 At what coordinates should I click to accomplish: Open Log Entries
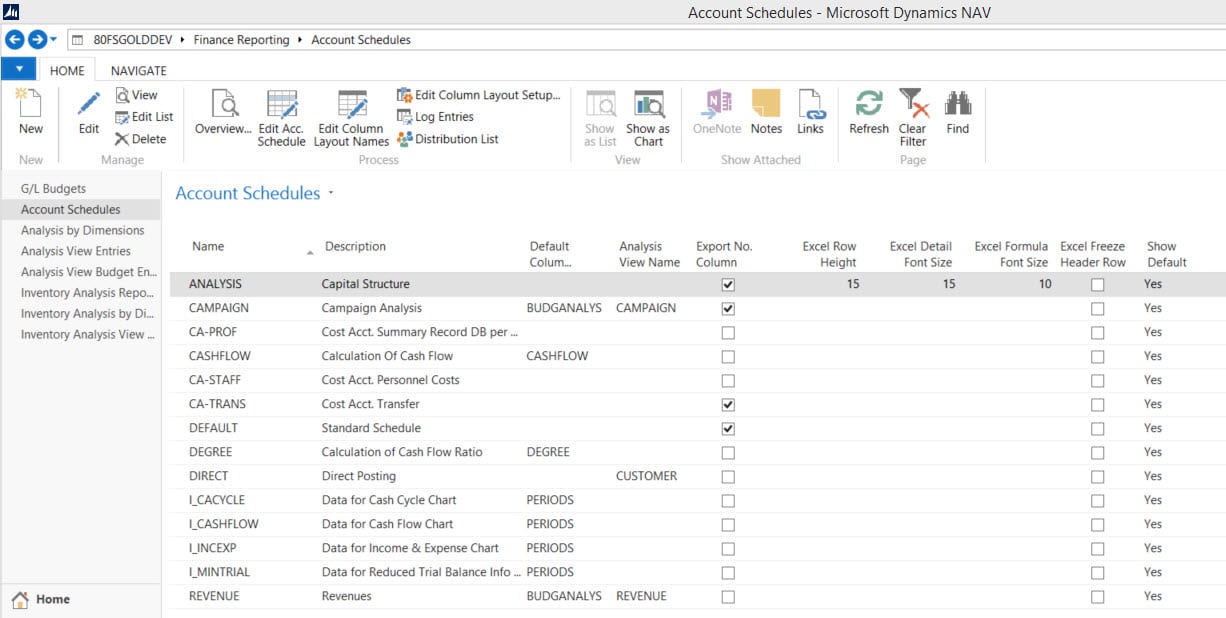435,117
